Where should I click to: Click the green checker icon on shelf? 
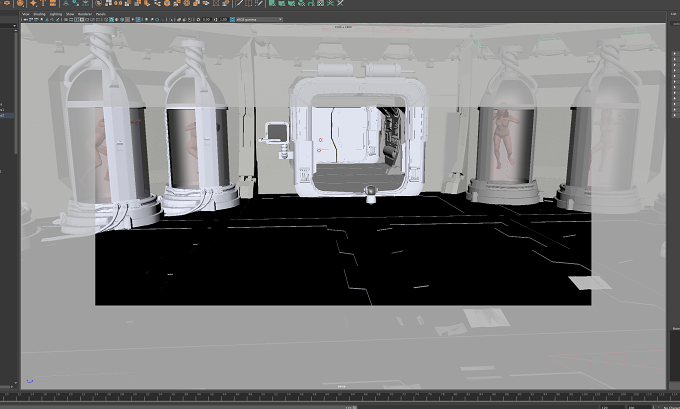click(320, 3)
